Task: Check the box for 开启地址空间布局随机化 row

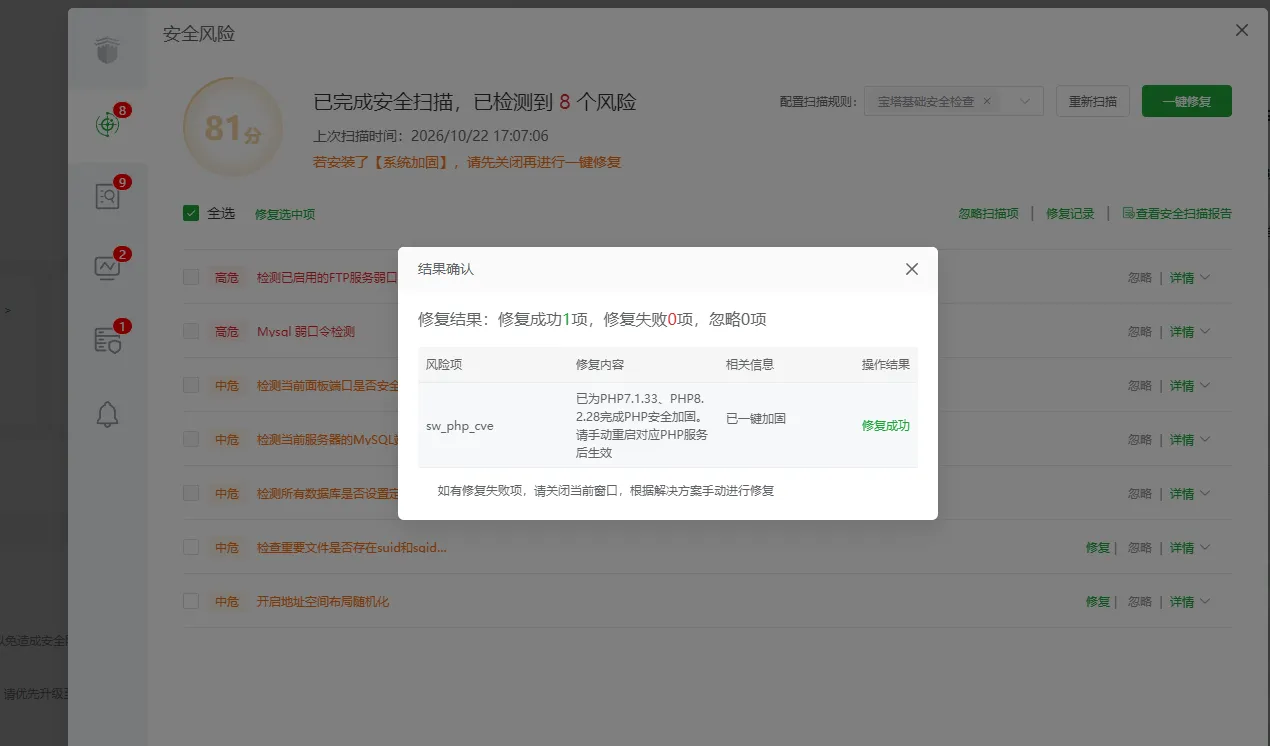Action: click(191, 601)
